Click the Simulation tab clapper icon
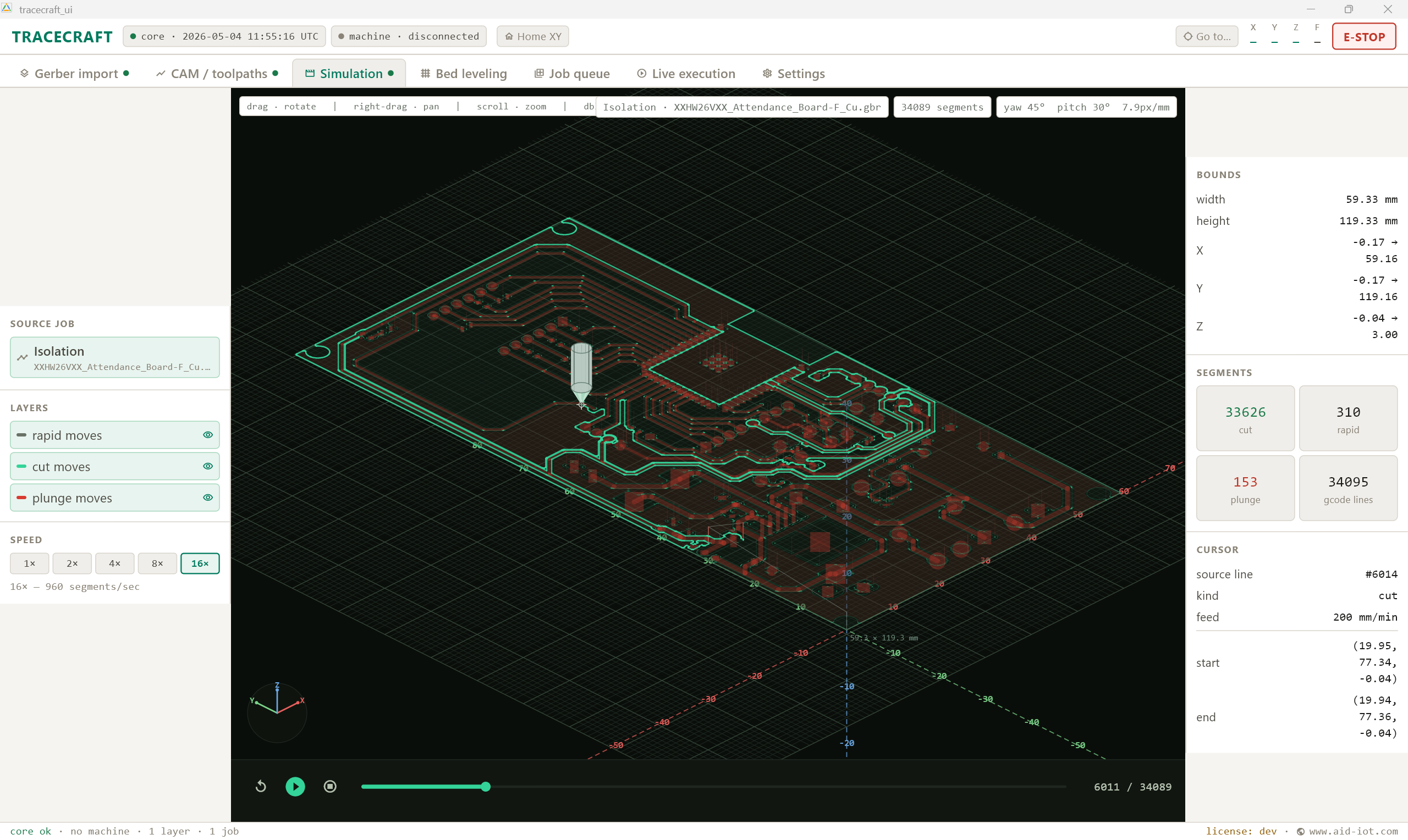 (310, 73)
